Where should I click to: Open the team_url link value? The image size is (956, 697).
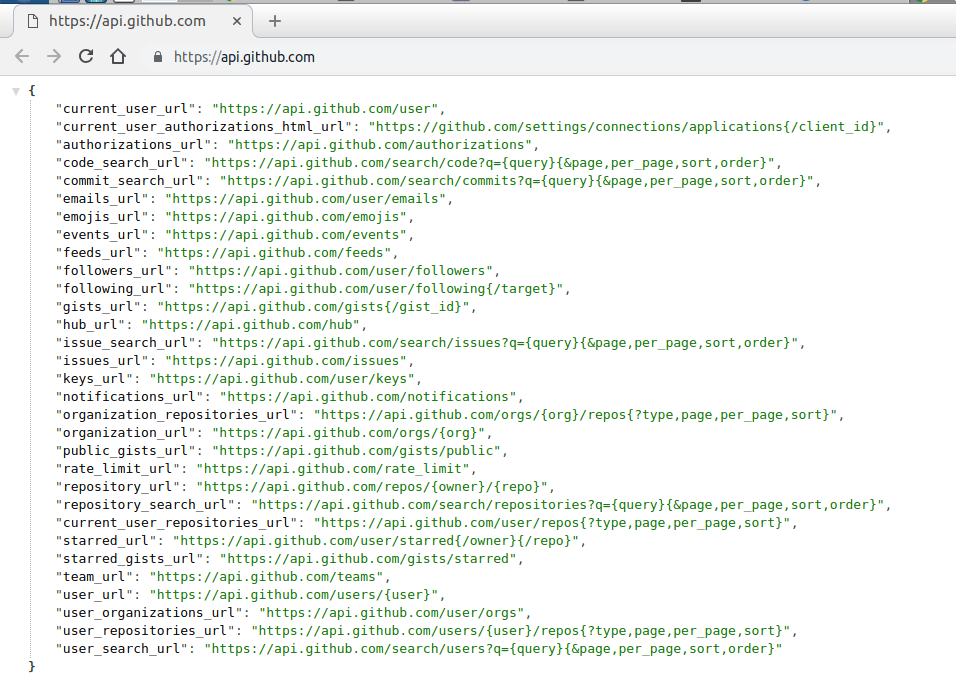pyautogui.click(x=268, y=576)
